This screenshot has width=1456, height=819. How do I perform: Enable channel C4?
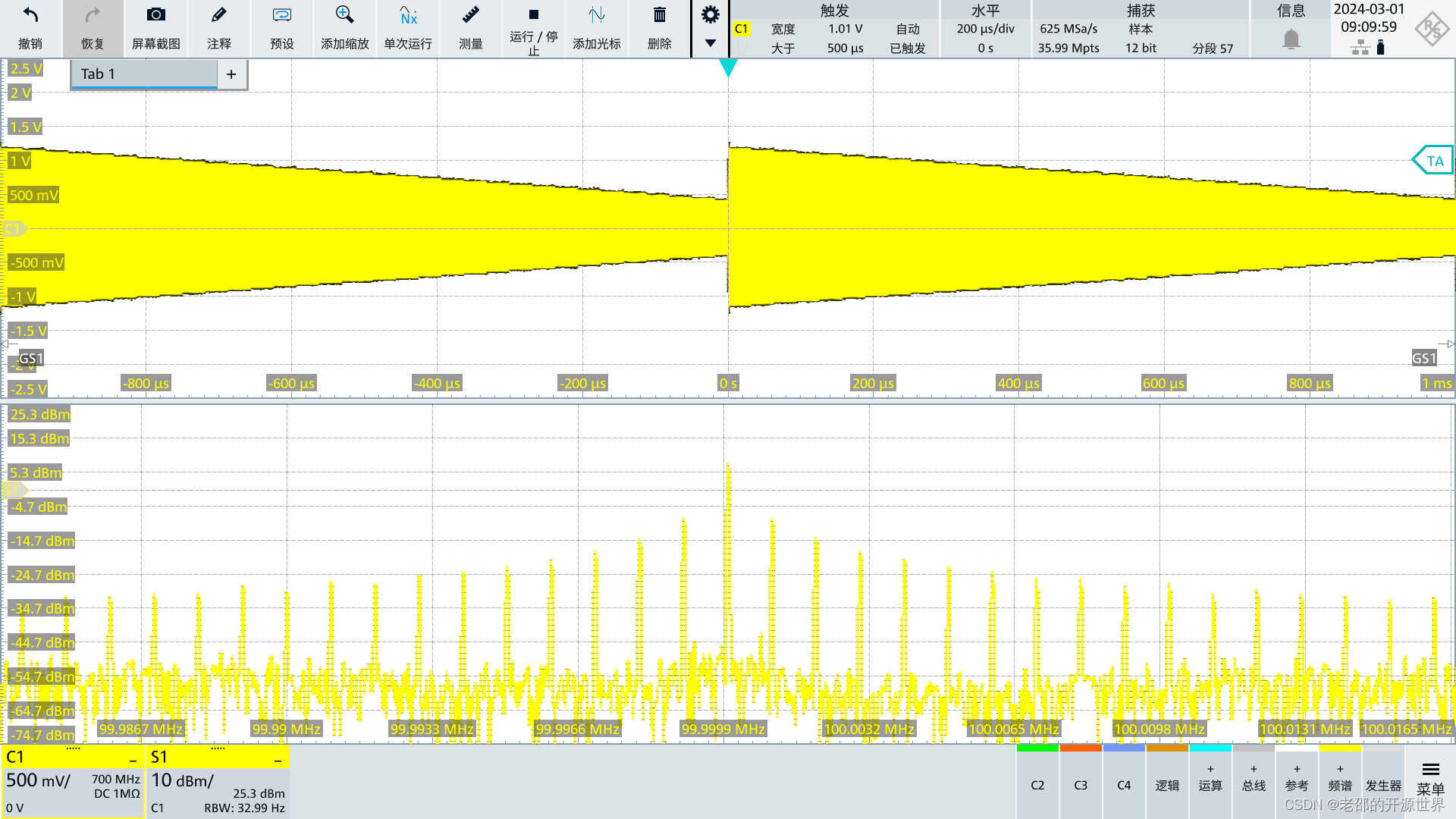click(x=1124, y=785)
